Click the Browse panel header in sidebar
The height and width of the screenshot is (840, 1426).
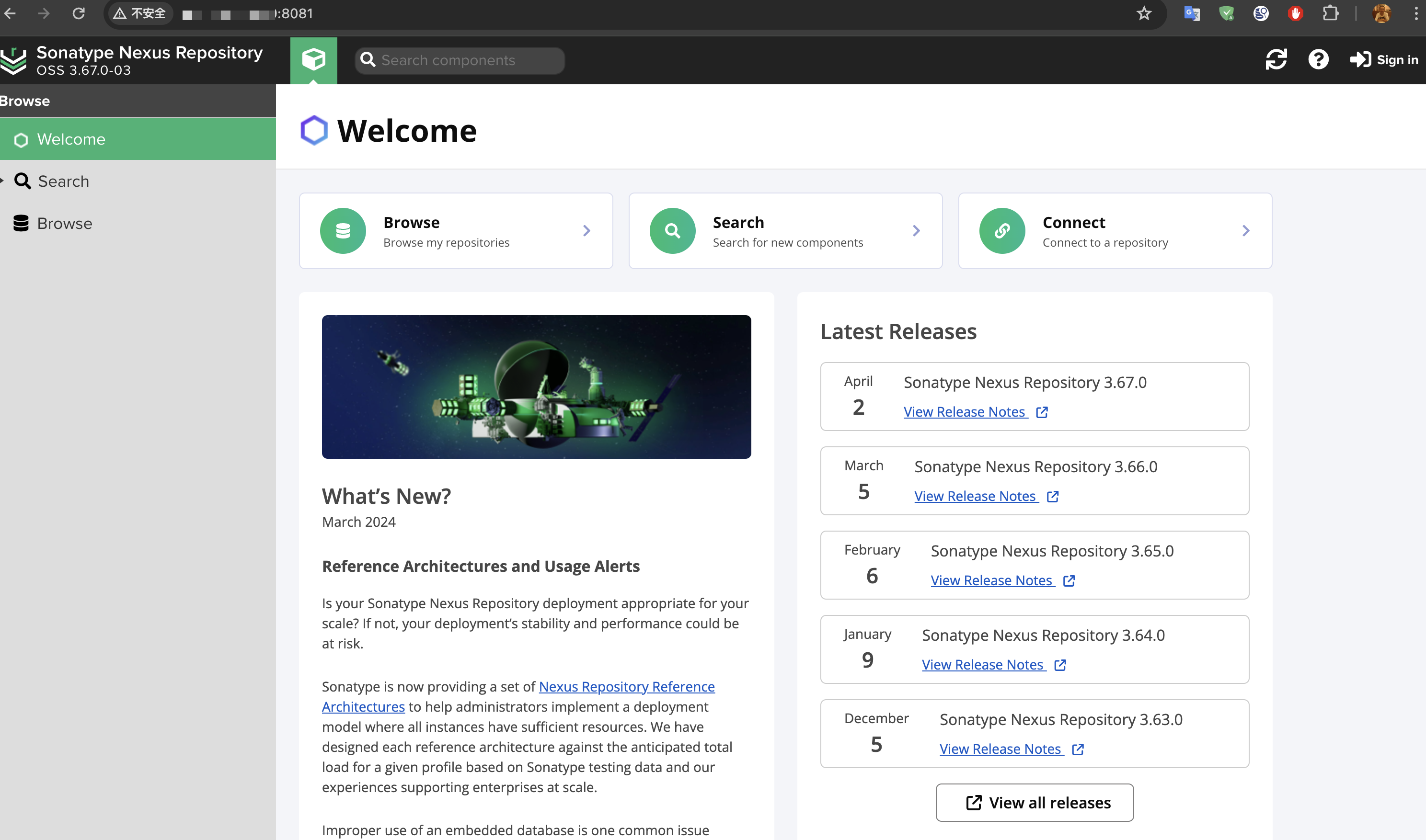tap(138, 101)
